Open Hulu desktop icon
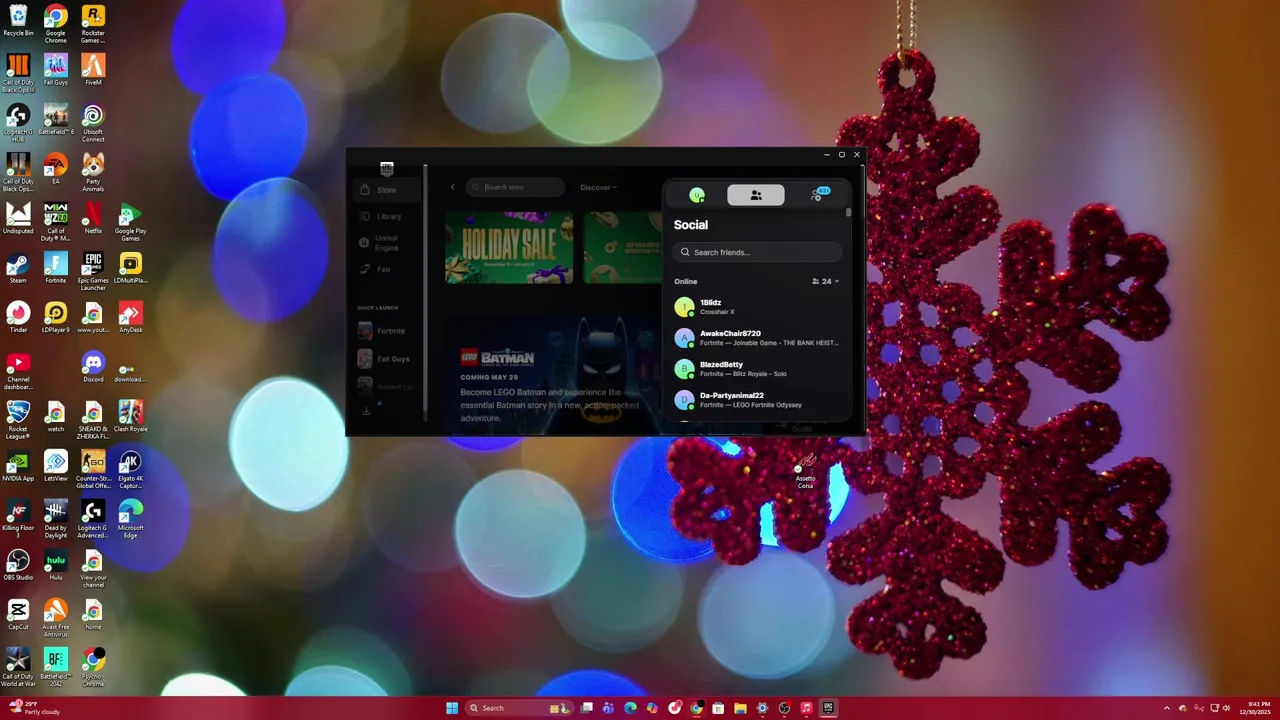The image size is (1280, 720). tap(55, 564)
